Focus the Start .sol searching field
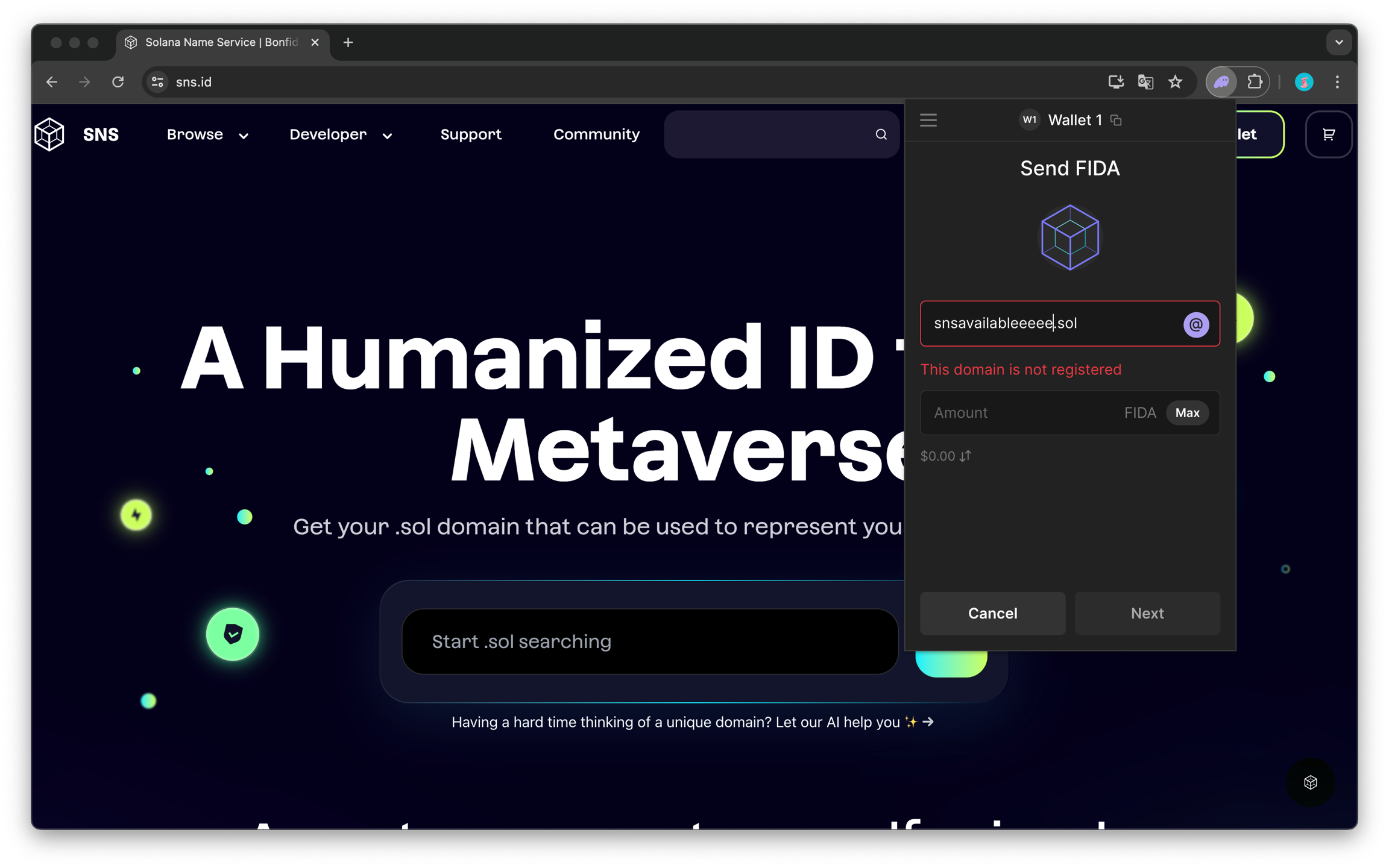Screen dimensions: 1389x868 pyautogui.click(x=649, y=641)
